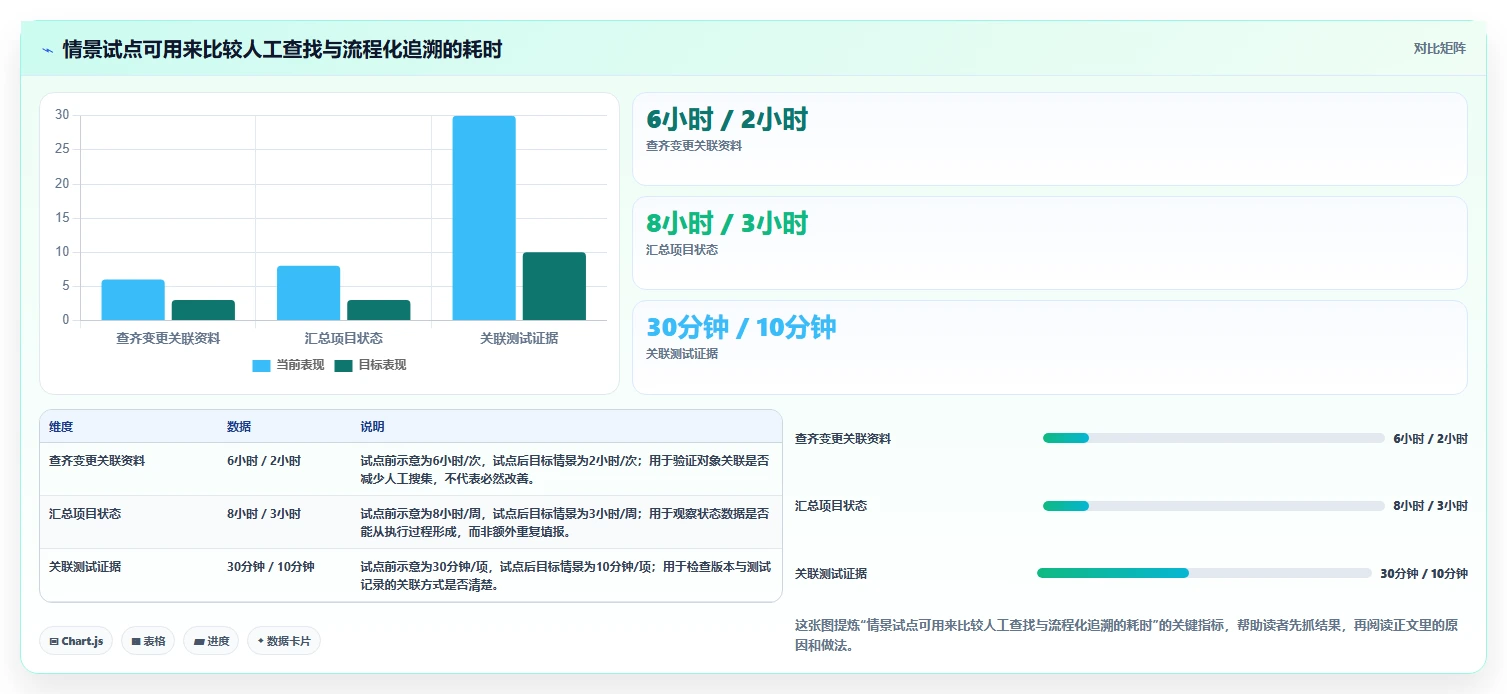
Task: Click the progress bar for 查齐变更关联资料
Action: point(1213,438)
